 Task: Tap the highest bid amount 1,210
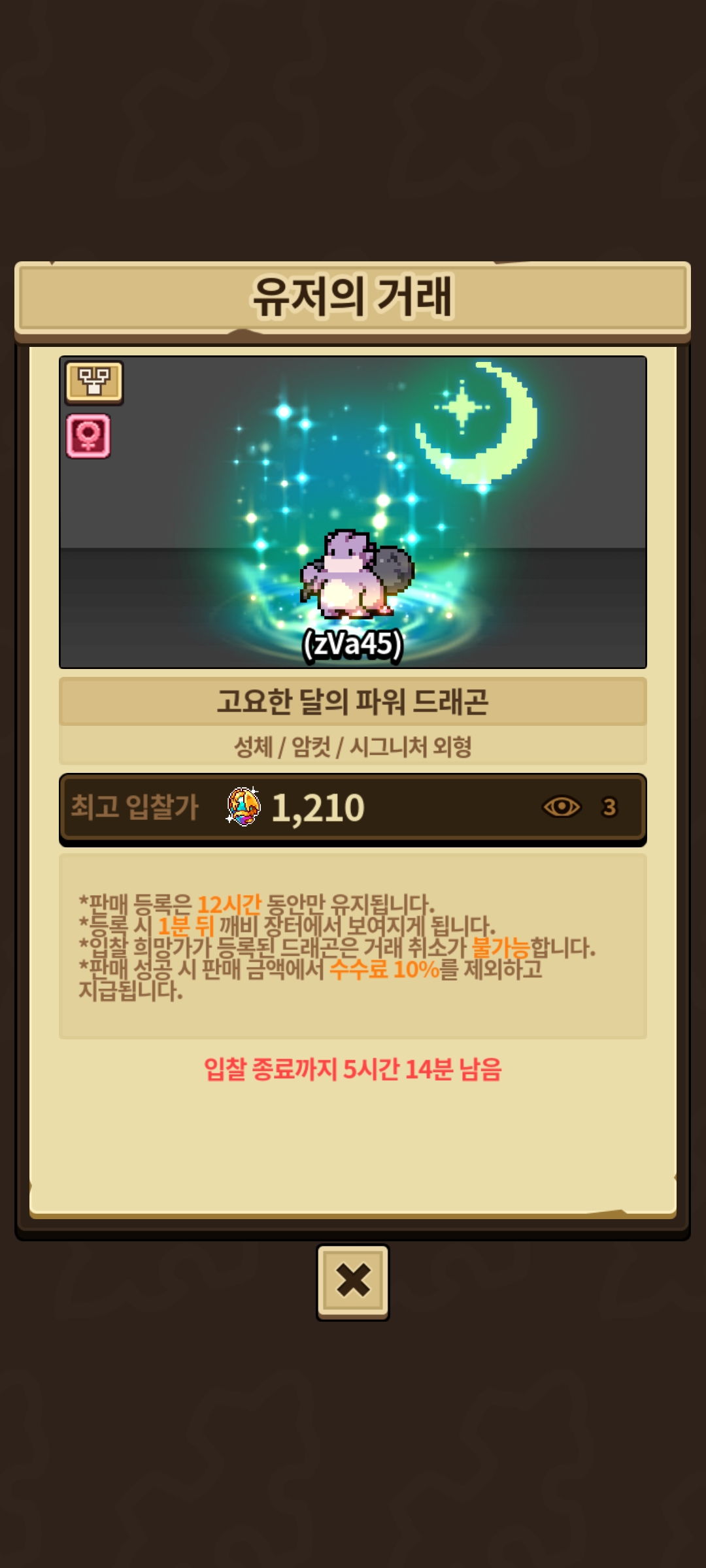[x=318, y=808]
